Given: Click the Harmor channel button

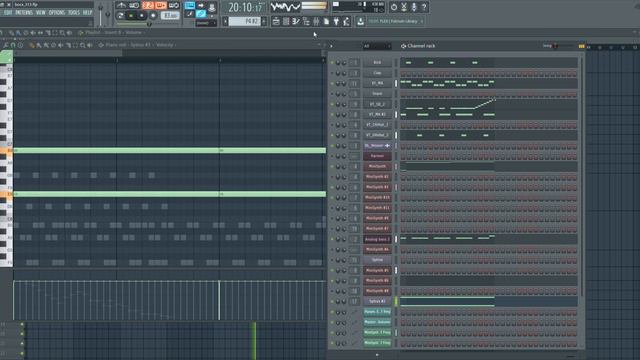Looking at the screenshot, I should pyautogui.click(x=377, y=156).
